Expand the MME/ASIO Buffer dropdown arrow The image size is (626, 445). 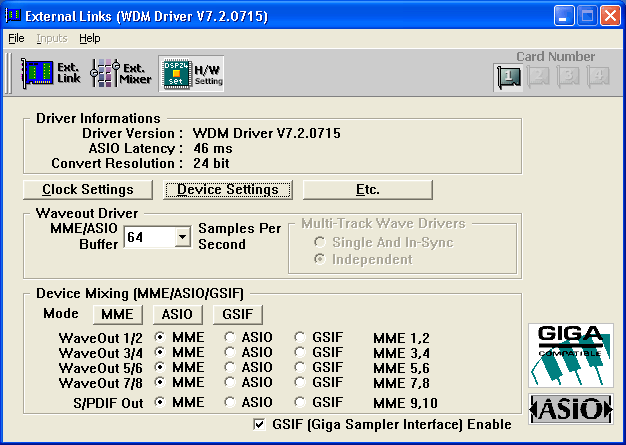coord(182,237)
